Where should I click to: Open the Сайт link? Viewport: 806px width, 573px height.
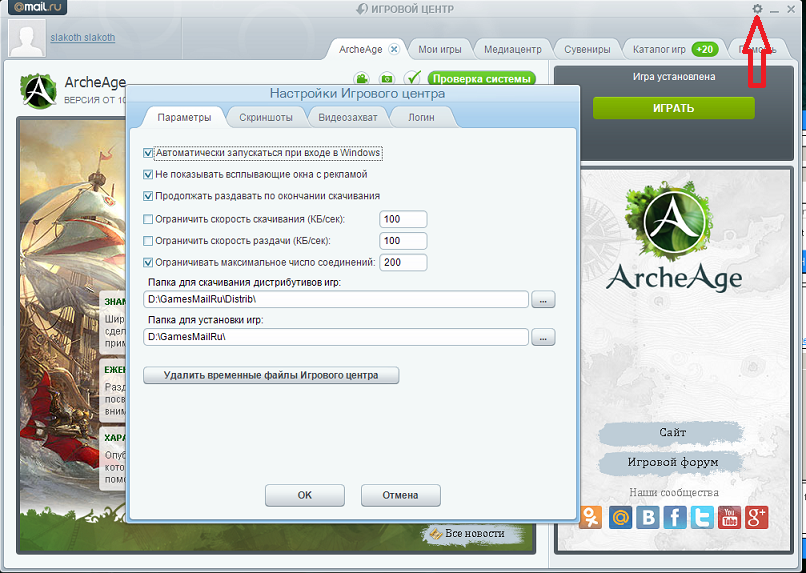pos(672,432)
